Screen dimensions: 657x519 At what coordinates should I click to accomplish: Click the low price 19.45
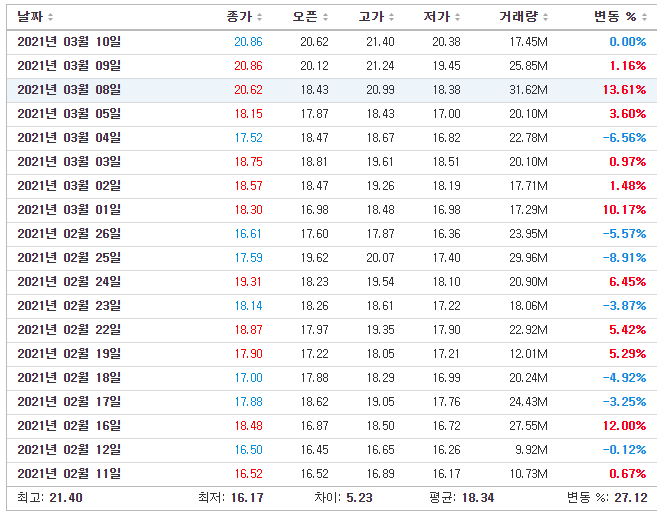click(446, 66)
